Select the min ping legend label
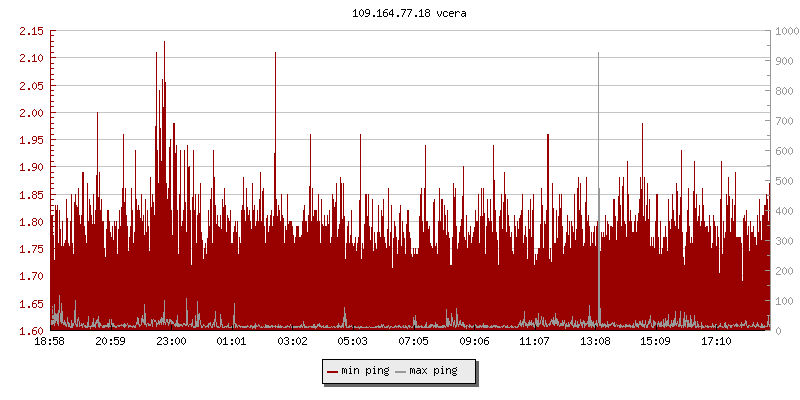Viewport: 800px width, 400px height. point(365,371)
